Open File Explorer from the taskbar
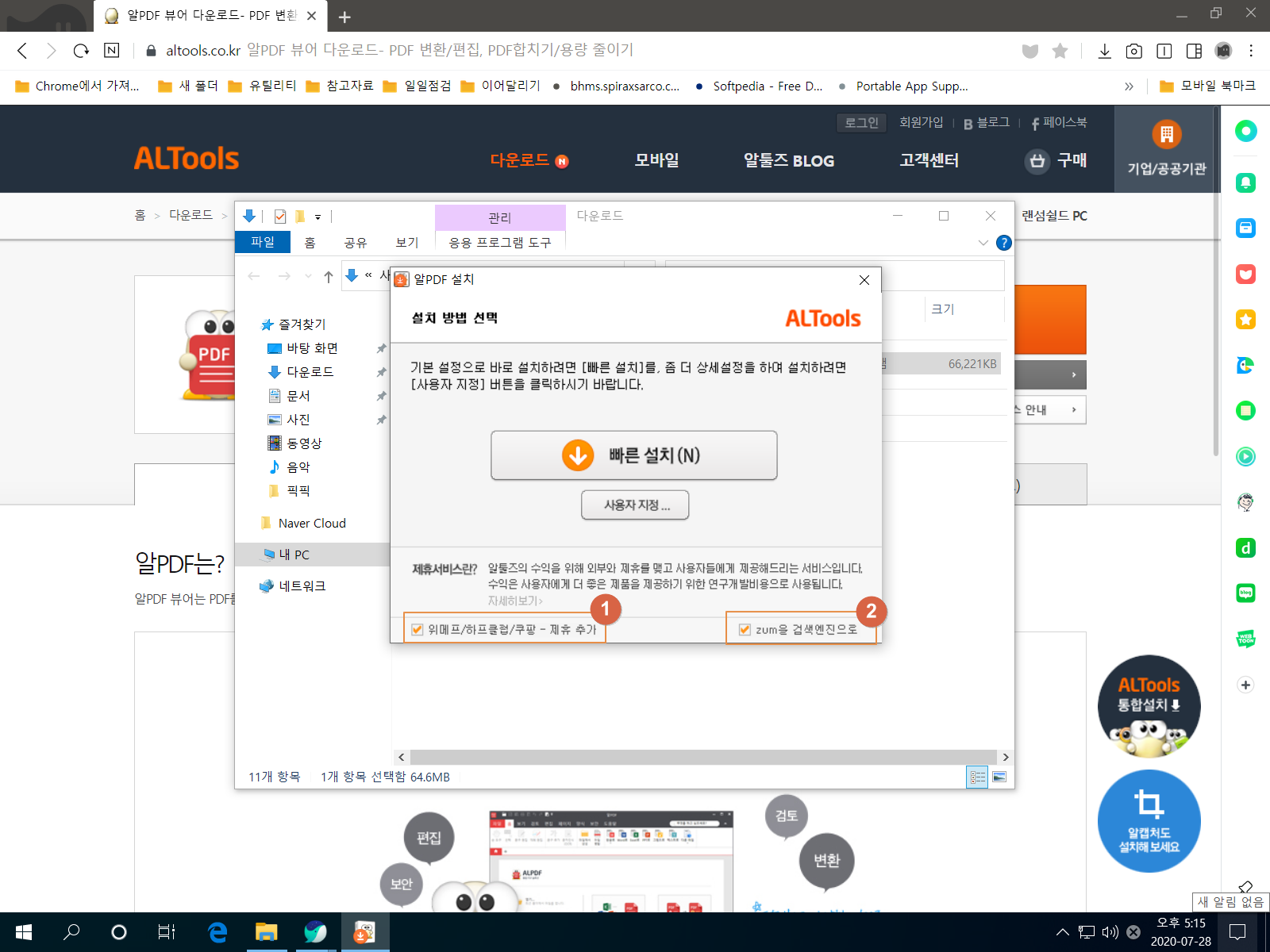Viewport: 1270px width, 952px height. tap(267, 932)
